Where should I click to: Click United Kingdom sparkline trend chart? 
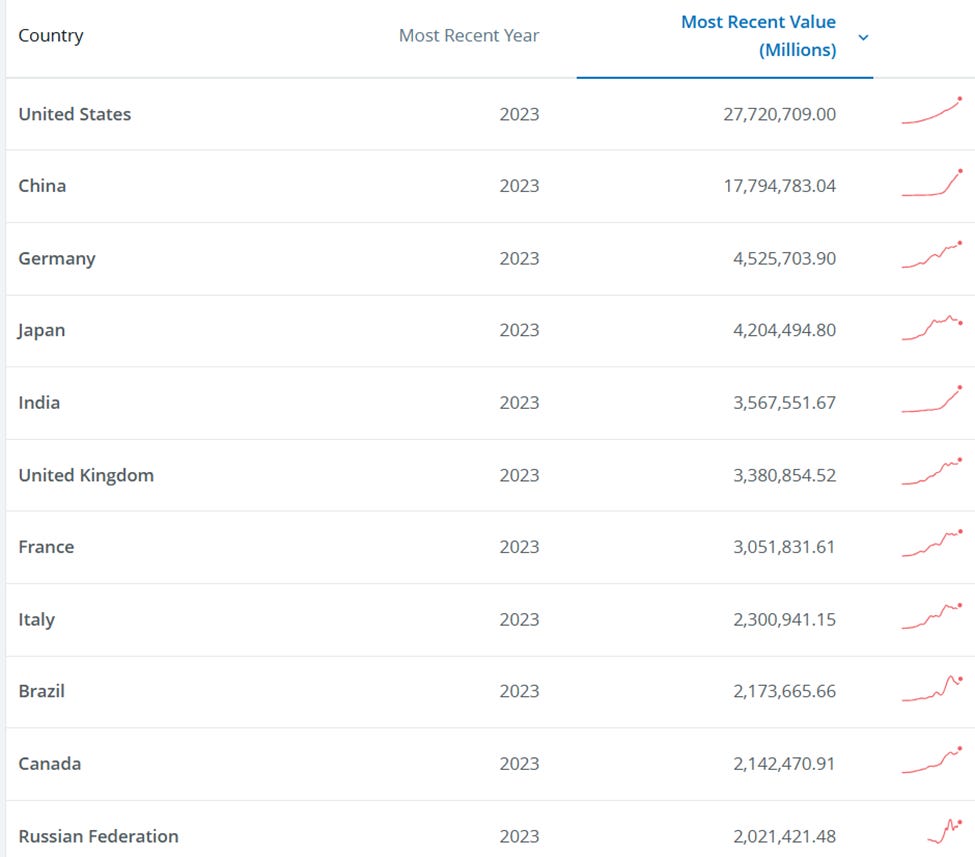932,471
